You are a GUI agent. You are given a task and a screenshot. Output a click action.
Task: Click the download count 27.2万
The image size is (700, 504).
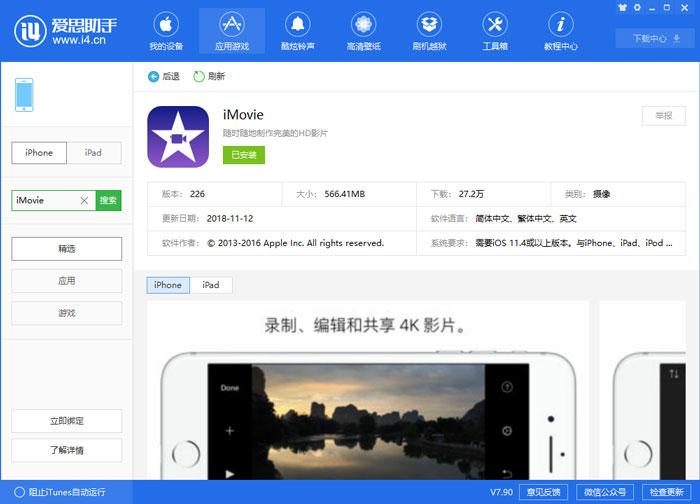471,194
